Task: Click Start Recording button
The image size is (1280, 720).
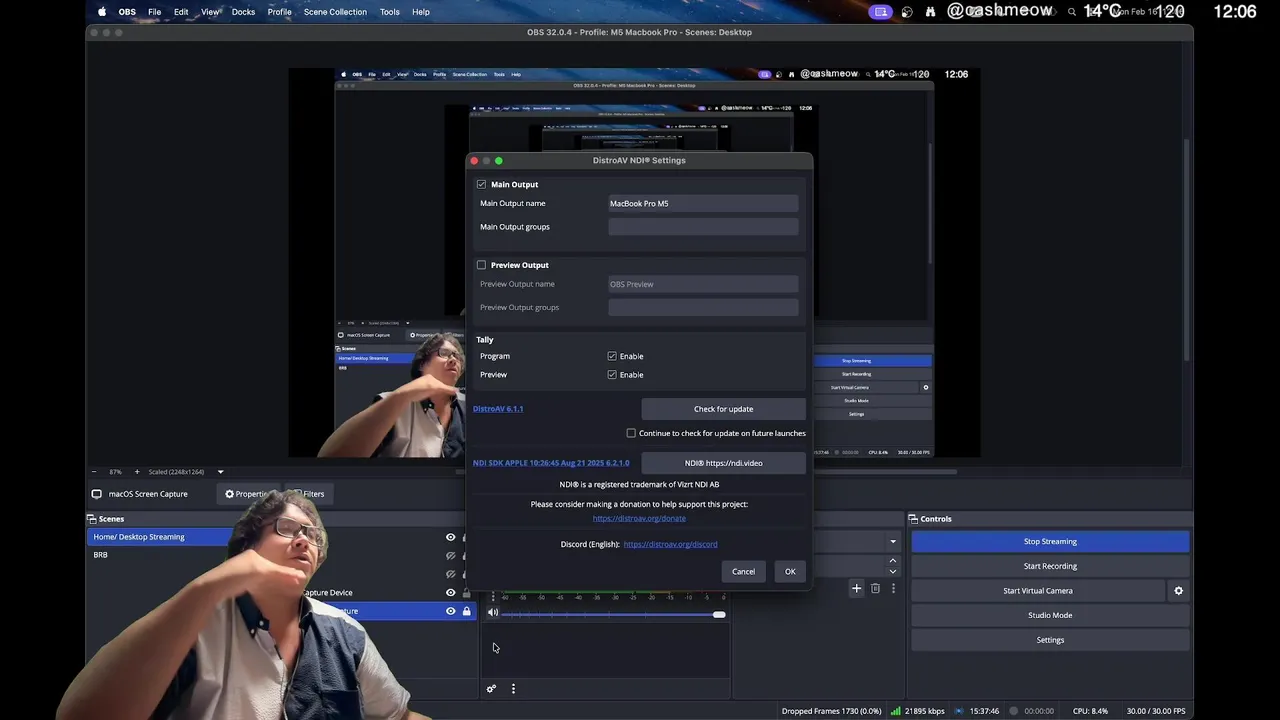Action: coord(1050,566)
